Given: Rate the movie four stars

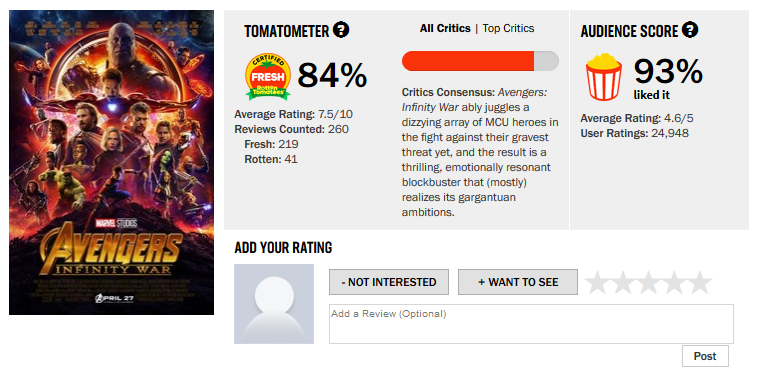Looking at the screenshot, I should click(674, 283).
